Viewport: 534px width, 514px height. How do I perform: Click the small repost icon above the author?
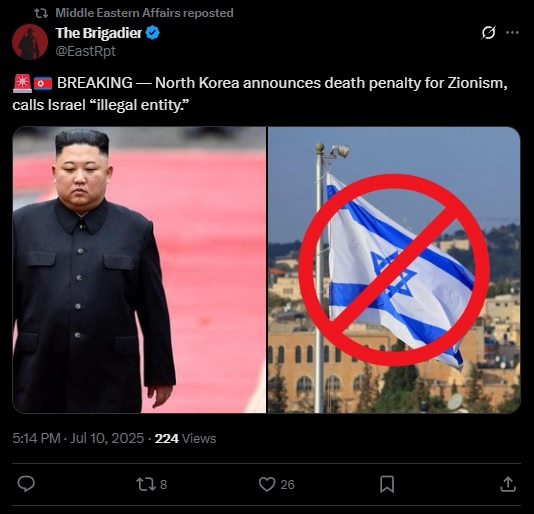coord(41,13)
